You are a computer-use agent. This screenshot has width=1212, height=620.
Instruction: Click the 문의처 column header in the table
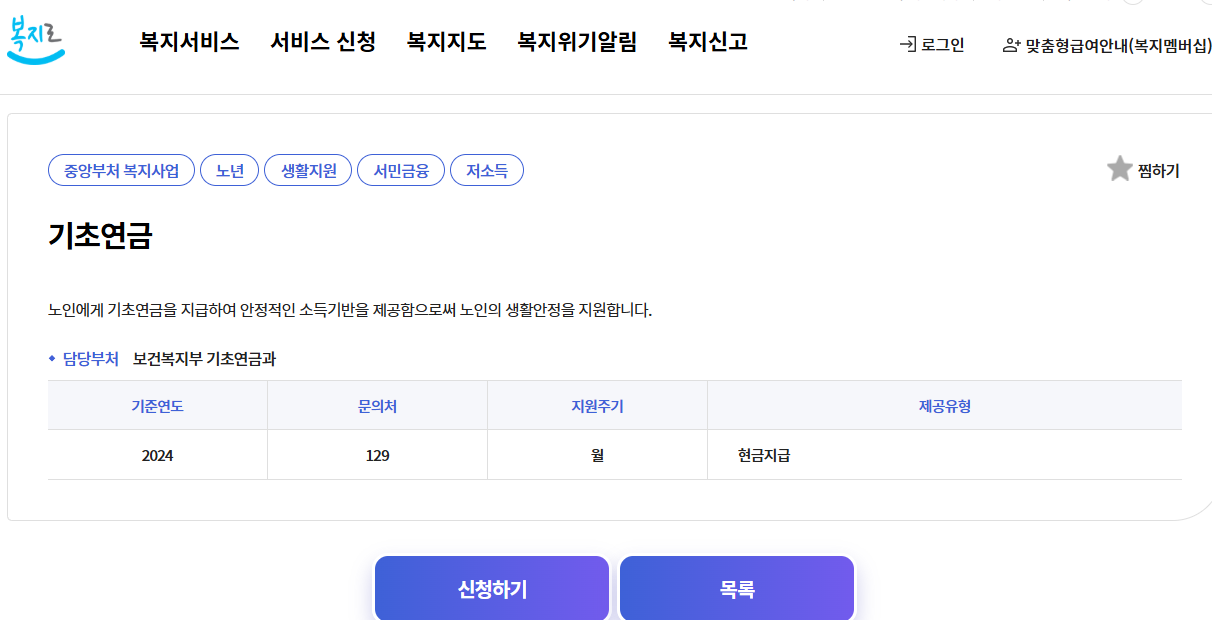pyautogui.click(x=377, y=404)
